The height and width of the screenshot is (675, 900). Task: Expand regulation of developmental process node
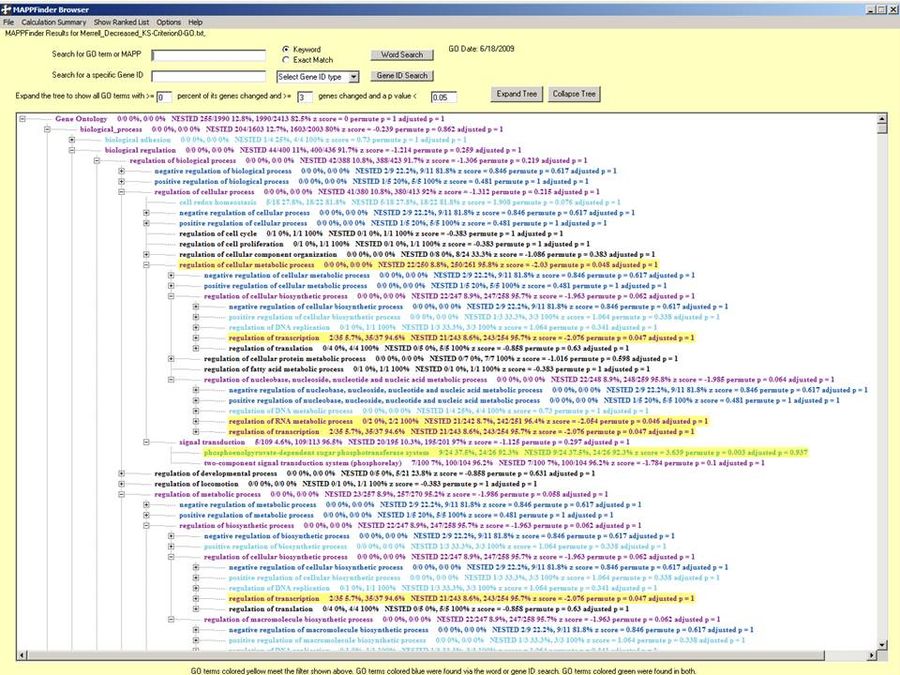[x=121, y=474]
